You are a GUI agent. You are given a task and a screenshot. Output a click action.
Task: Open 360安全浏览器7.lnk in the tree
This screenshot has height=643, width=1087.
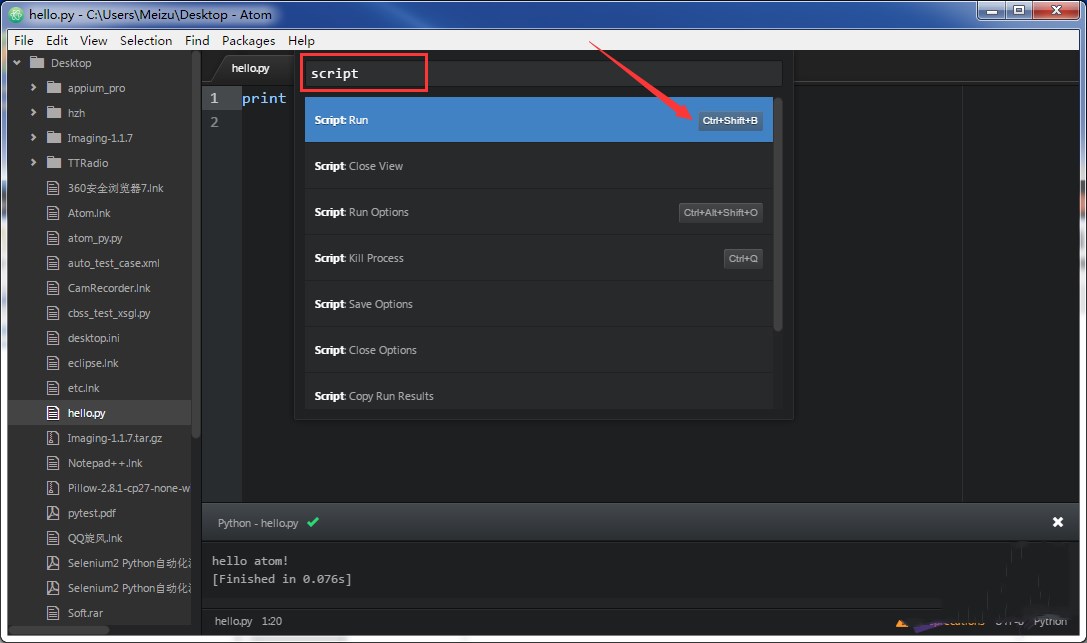pos(115,188)
